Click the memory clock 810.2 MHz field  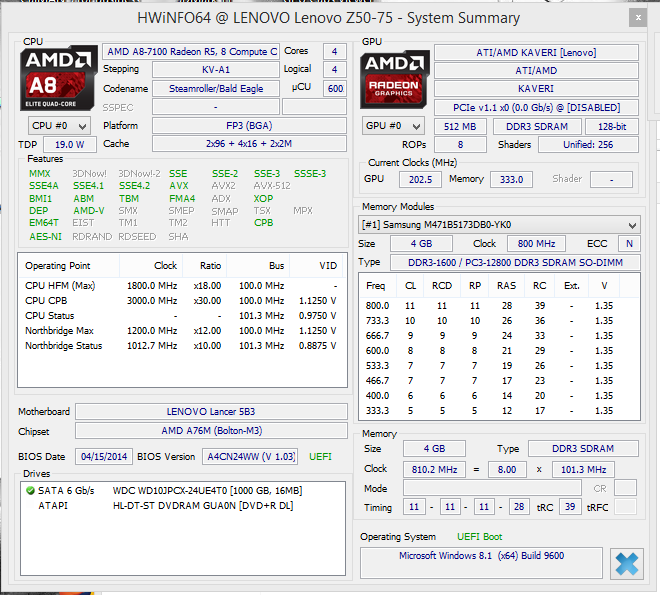[x=434, y=470]
